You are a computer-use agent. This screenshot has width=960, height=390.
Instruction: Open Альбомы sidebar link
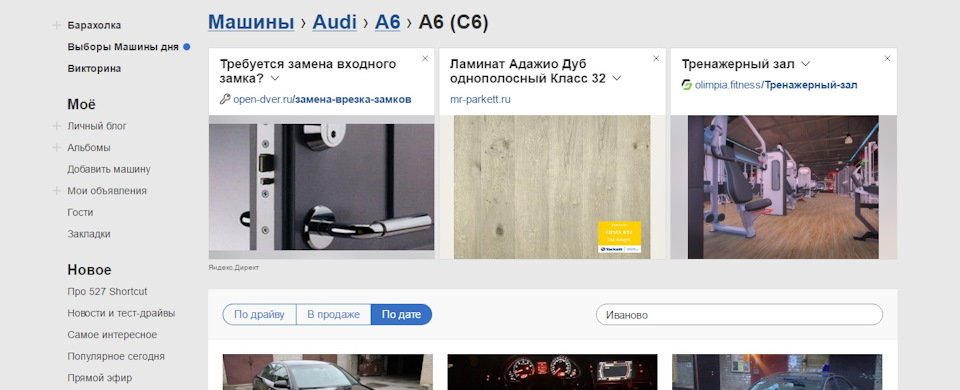click(x=89, y=148)
